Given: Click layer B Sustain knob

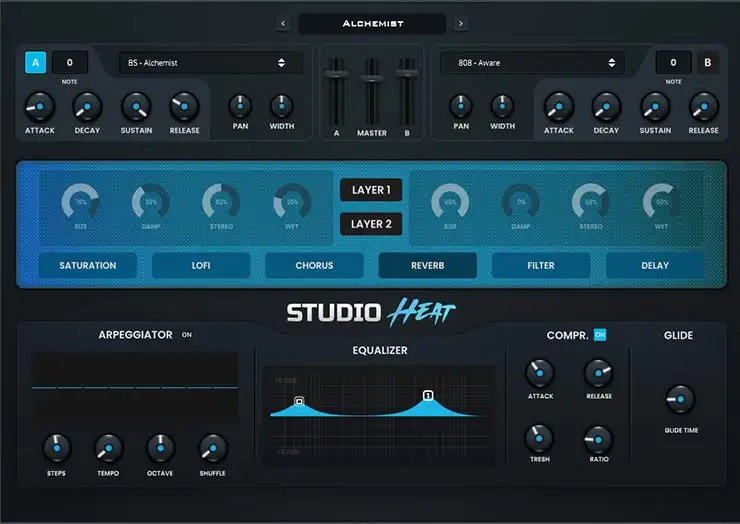Looking at the screenshot, I should (655, 107).
